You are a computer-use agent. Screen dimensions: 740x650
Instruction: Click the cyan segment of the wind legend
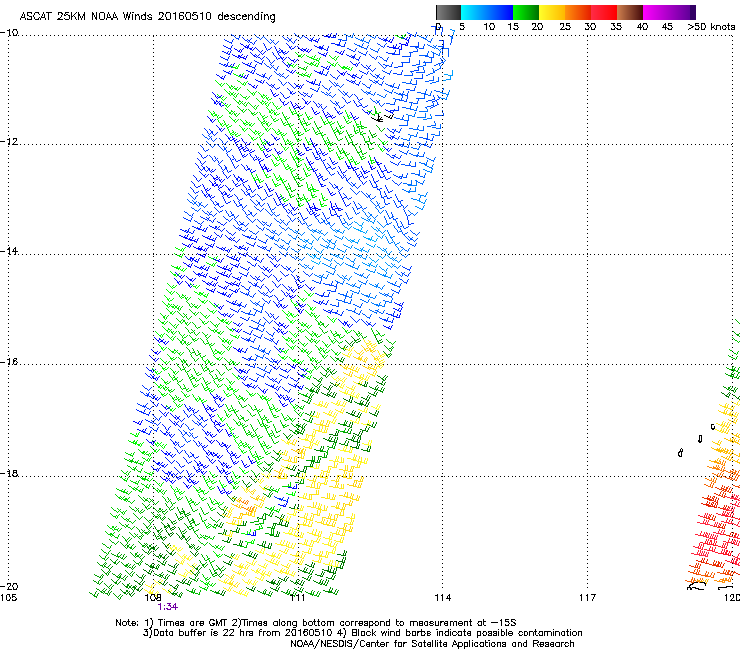click(473, 12)
